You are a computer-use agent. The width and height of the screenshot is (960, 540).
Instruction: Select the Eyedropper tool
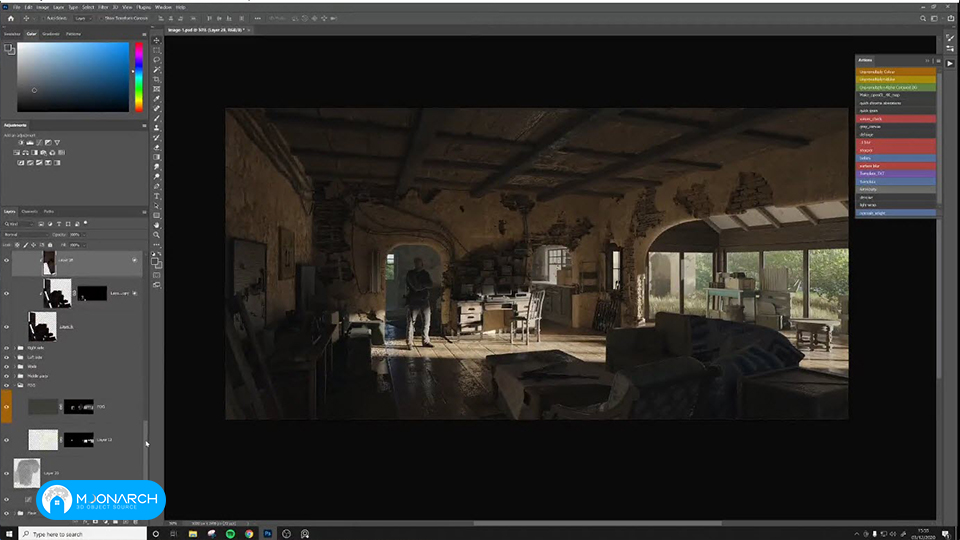tap(157, 99)
